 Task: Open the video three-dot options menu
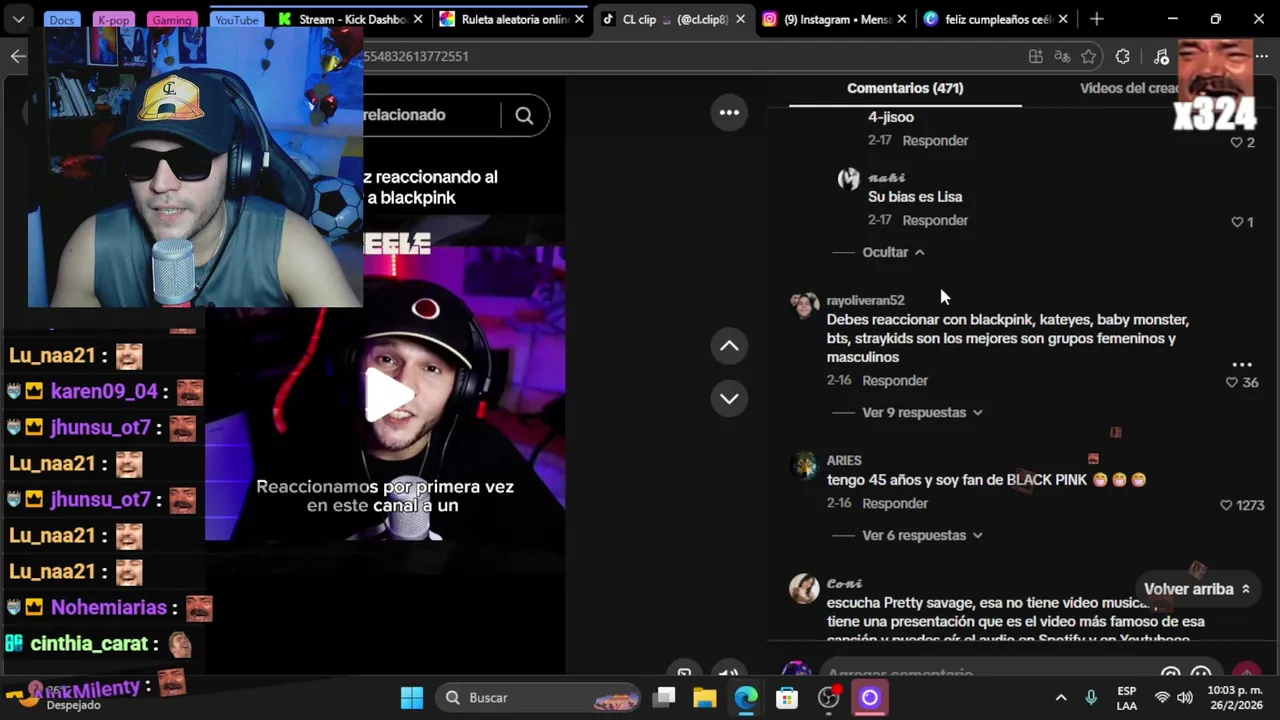point(729,112)
